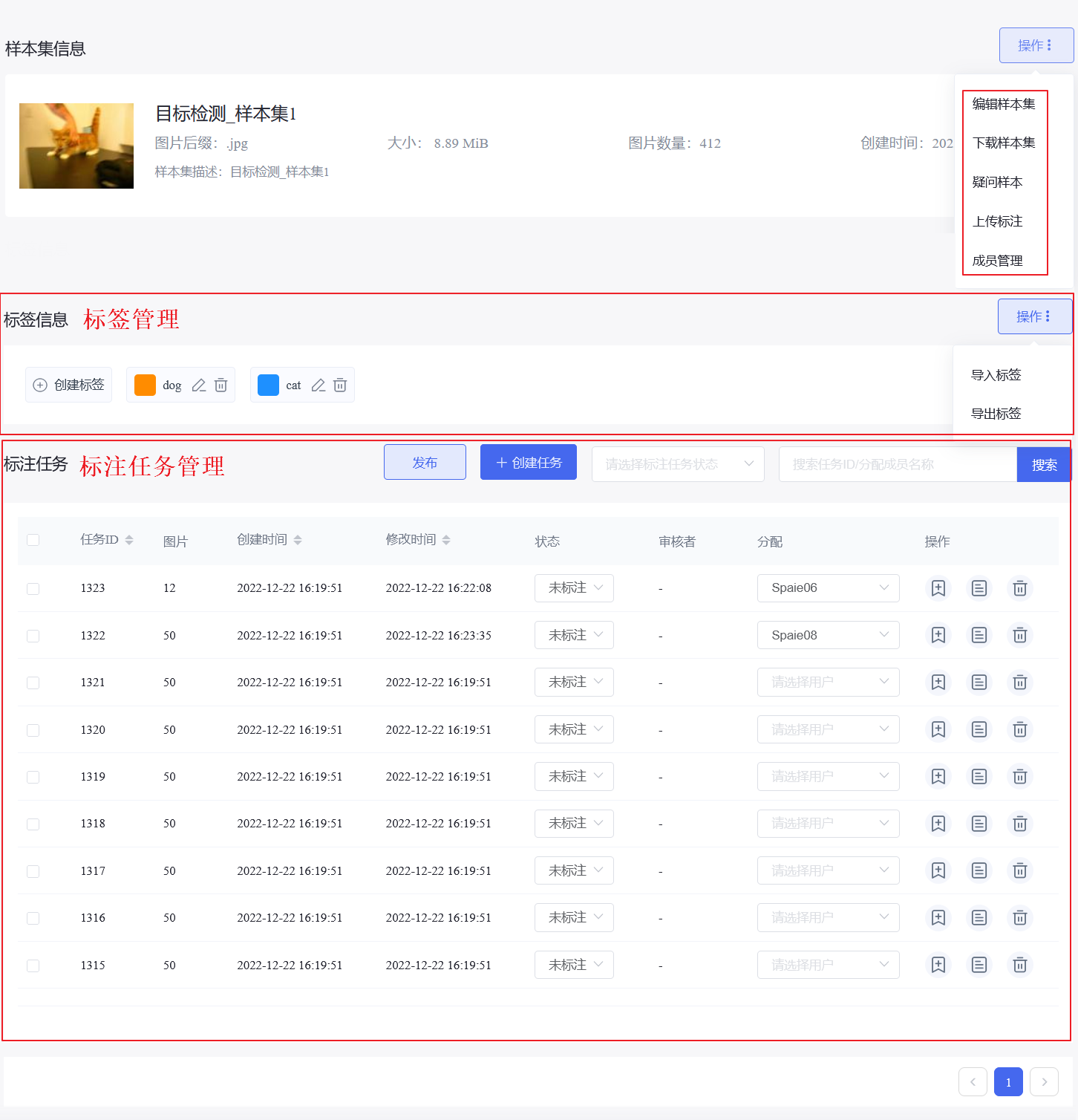Check the box for task 1322
This screenshot has height=1120, width=1078.
(33, 636)
